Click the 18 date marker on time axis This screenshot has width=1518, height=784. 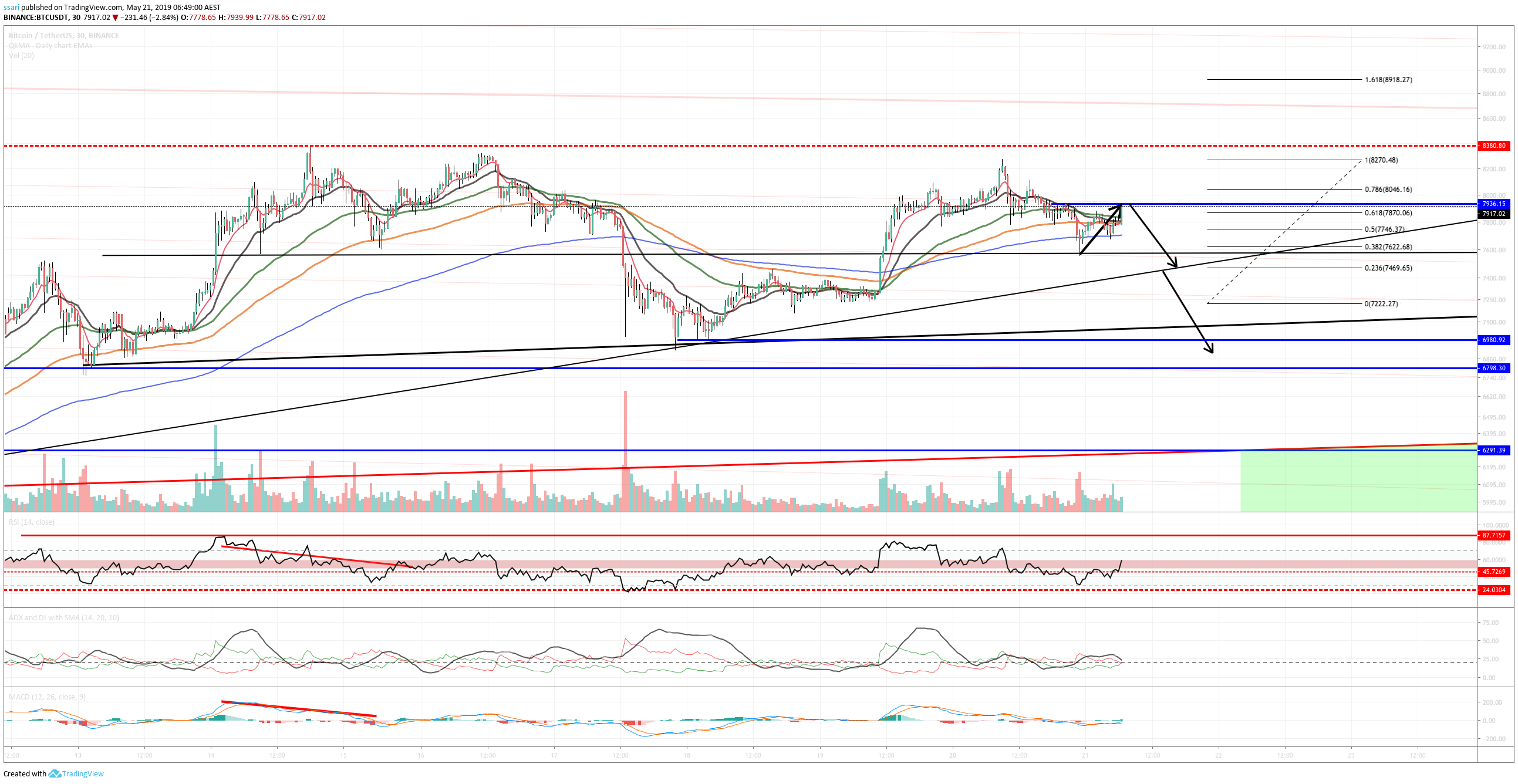(x=687, y=755)
